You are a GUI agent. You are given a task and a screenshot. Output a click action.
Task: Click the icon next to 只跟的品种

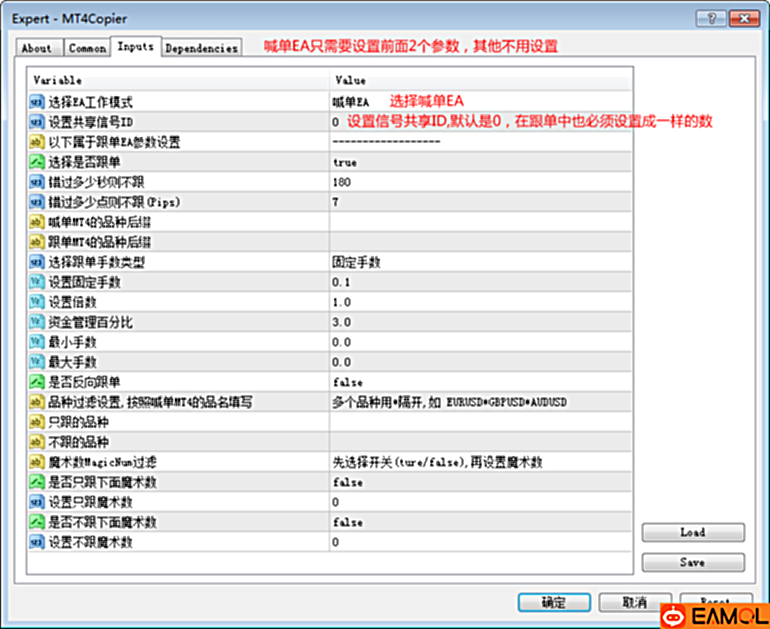click(x=38, y=422)
